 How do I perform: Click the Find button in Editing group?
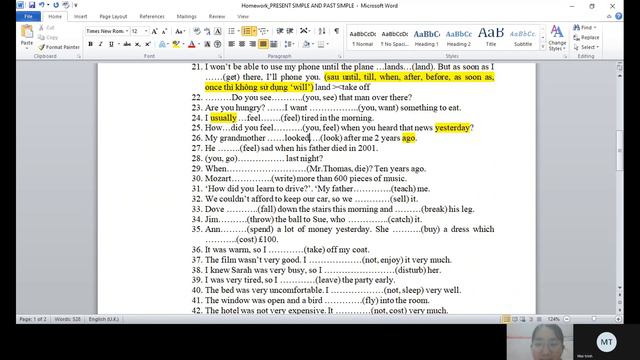[584, 27]
